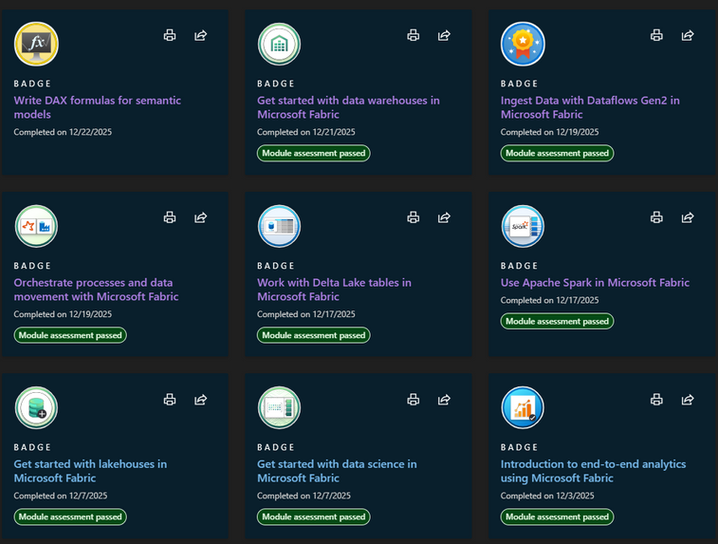Click assessment passed tag on data warehouses
The width and height of the screenshot is (718, 544).
point(314,153)
